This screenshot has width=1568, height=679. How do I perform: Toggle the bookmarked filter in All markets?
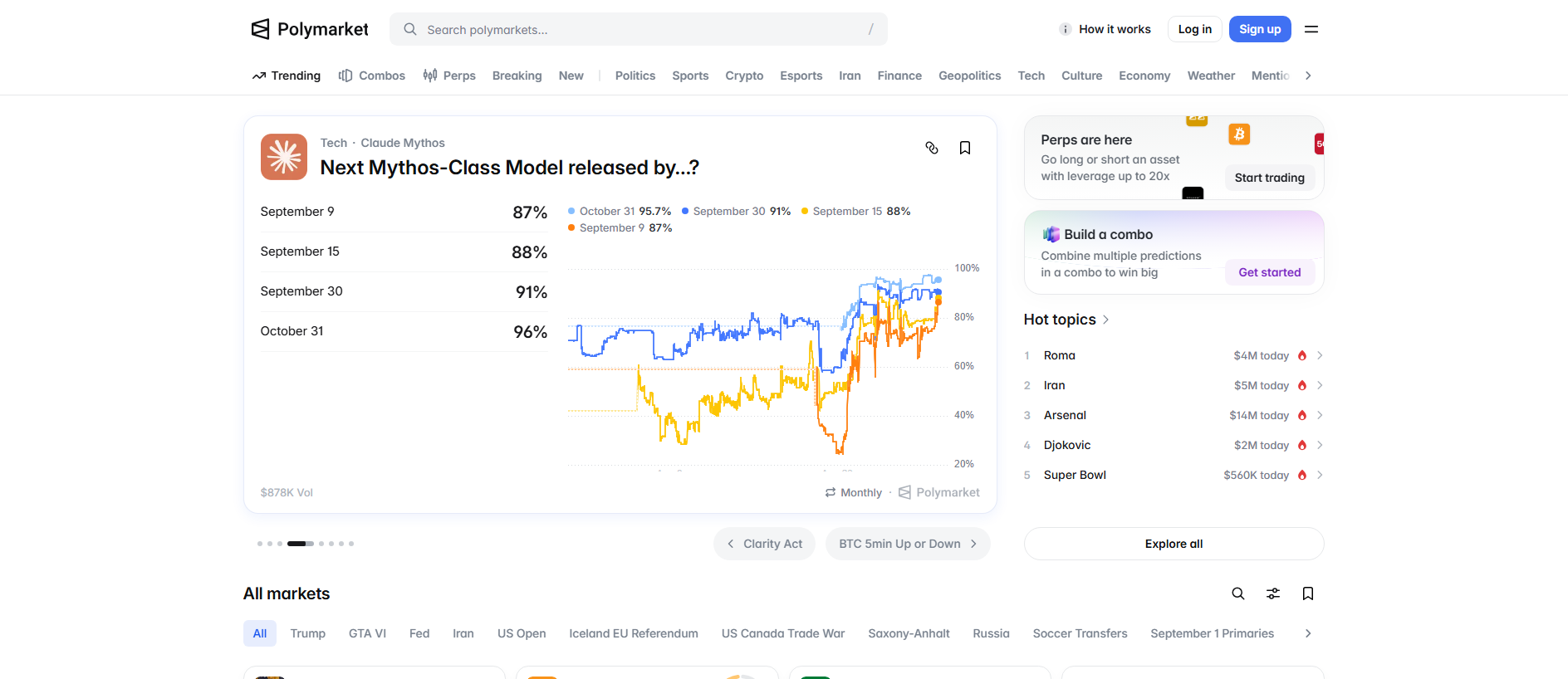pos(1308,594)
